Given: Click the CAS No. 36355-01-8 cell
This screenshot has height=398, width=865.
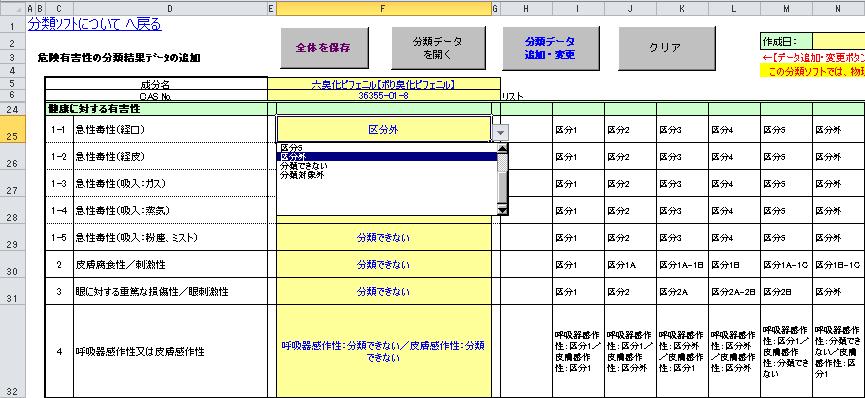Looking at the screenshot, I should point(383,95).
